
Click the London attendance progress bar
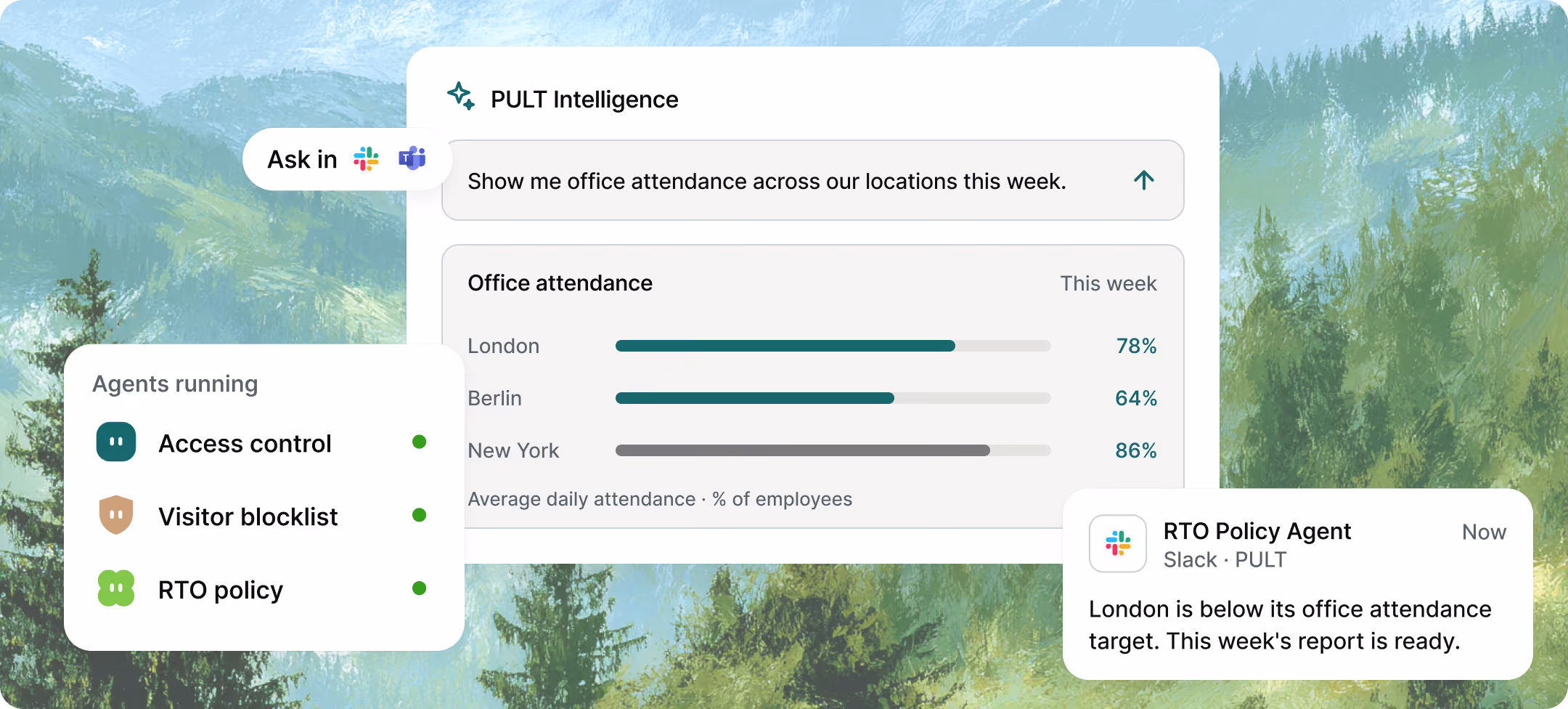tap(833, 346)
